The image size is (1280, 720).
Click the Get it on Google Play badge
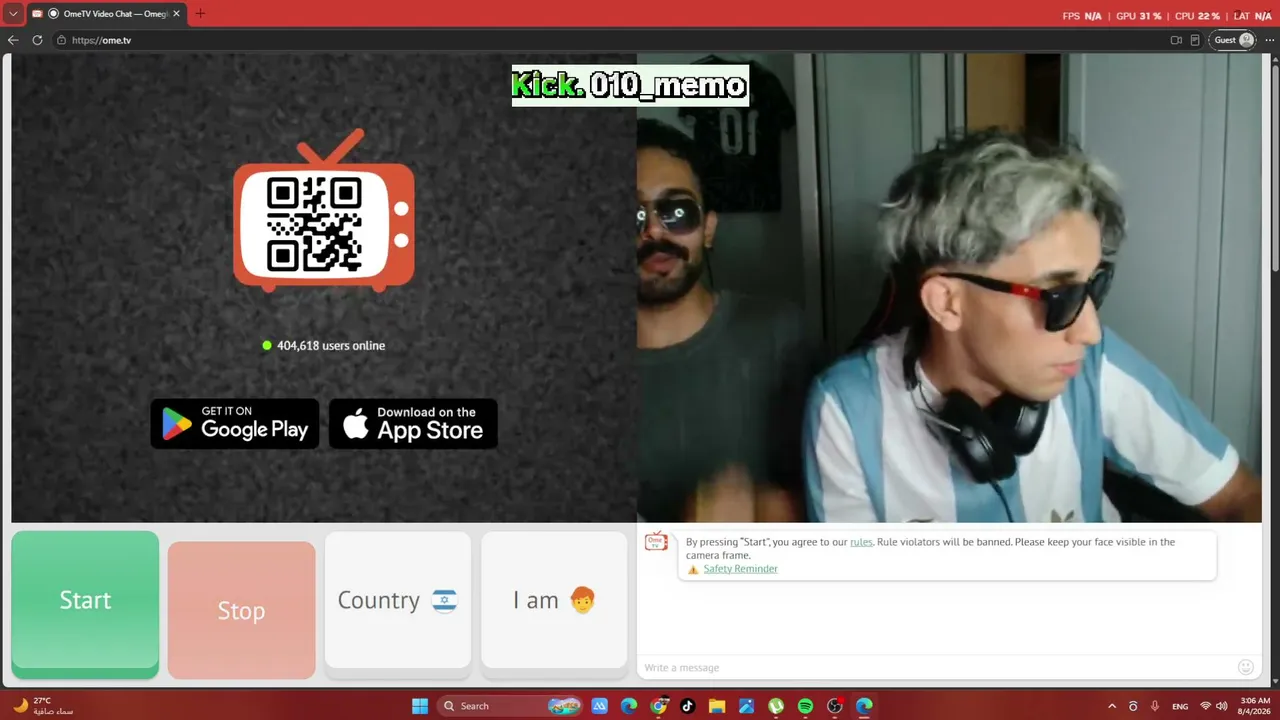(x=235, y=424)
